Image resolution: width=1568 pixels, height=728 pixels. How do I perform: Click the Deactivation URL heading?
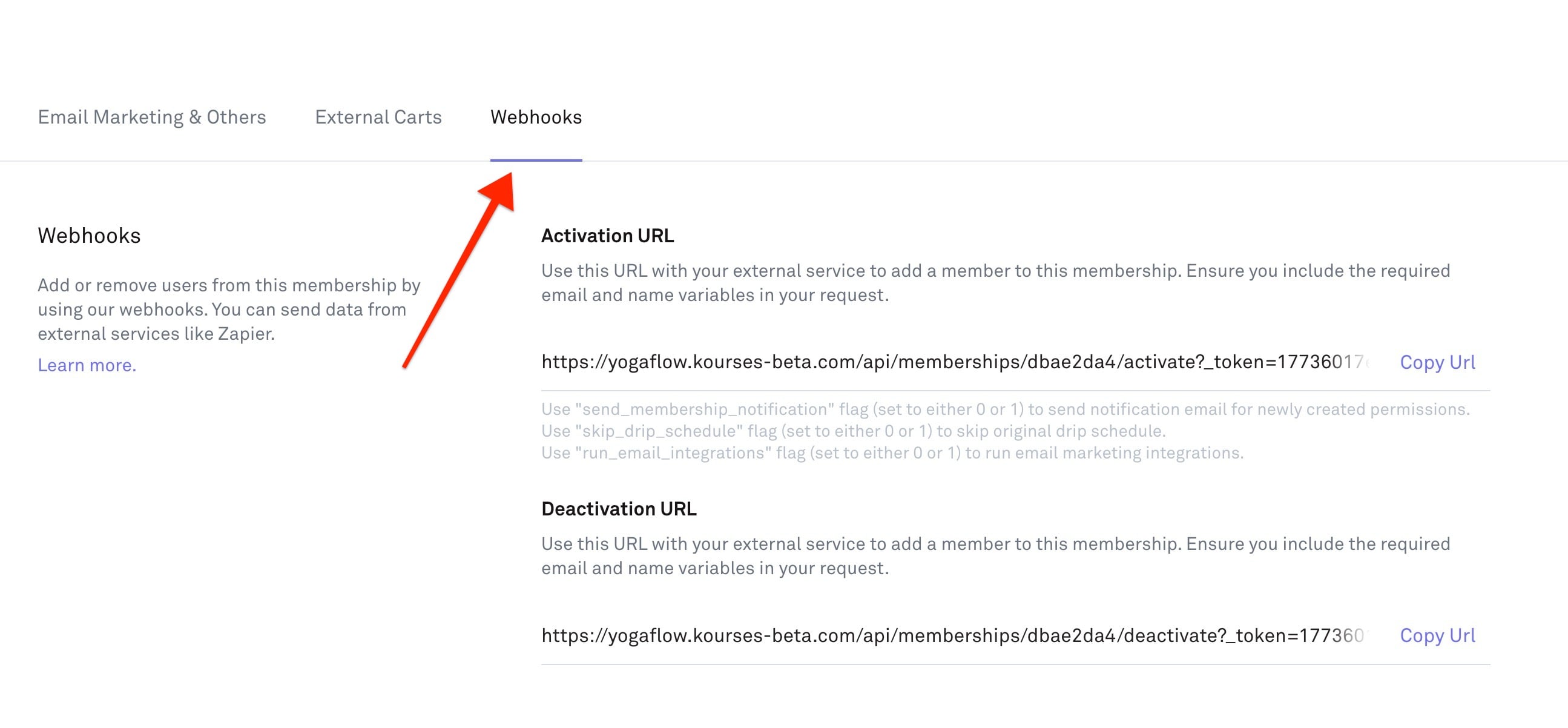619,509
